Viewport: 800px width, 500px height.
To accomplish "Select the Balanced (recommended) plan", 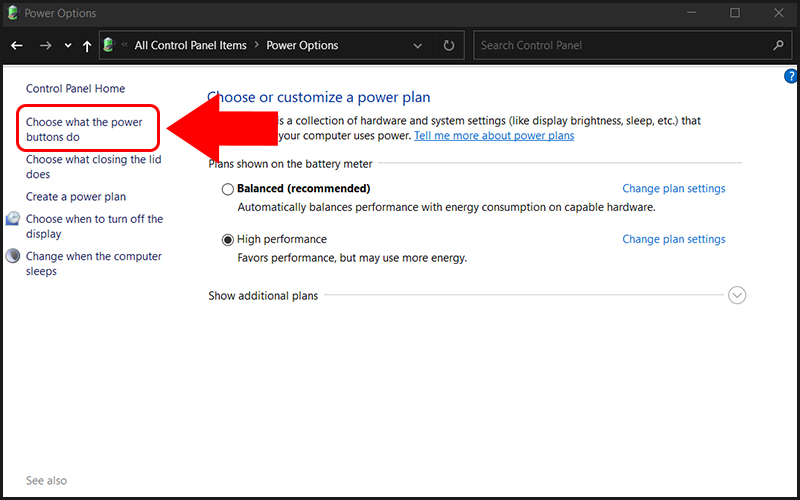I will click(x=228, y=189).
